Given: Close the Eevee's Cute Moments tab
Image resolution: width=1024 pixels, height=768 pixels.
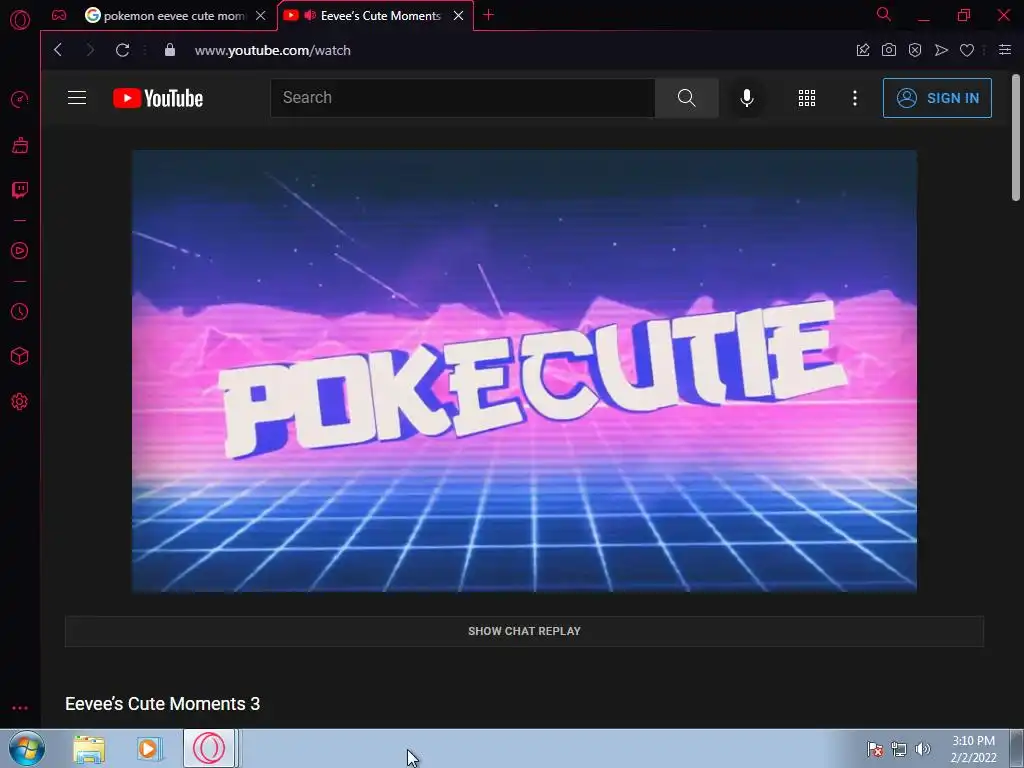Looking at the screenshot, I should point(458,16).
